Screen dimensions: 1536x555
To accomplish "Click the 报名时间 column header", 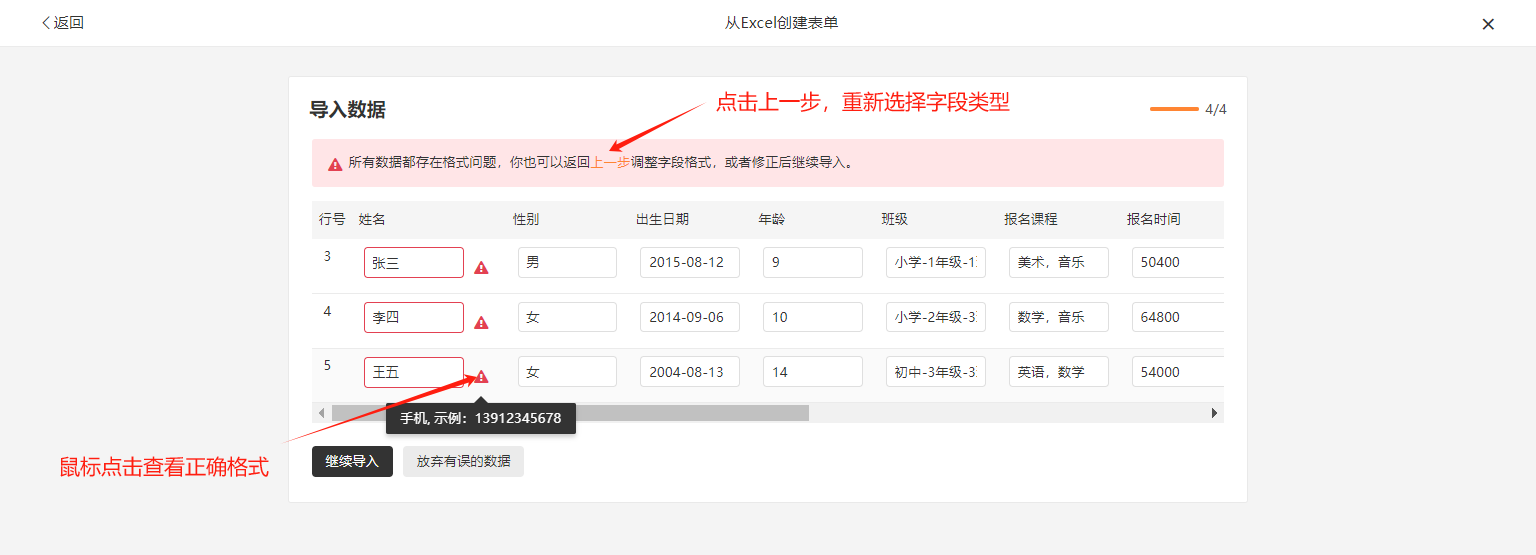I will 1154,219.
